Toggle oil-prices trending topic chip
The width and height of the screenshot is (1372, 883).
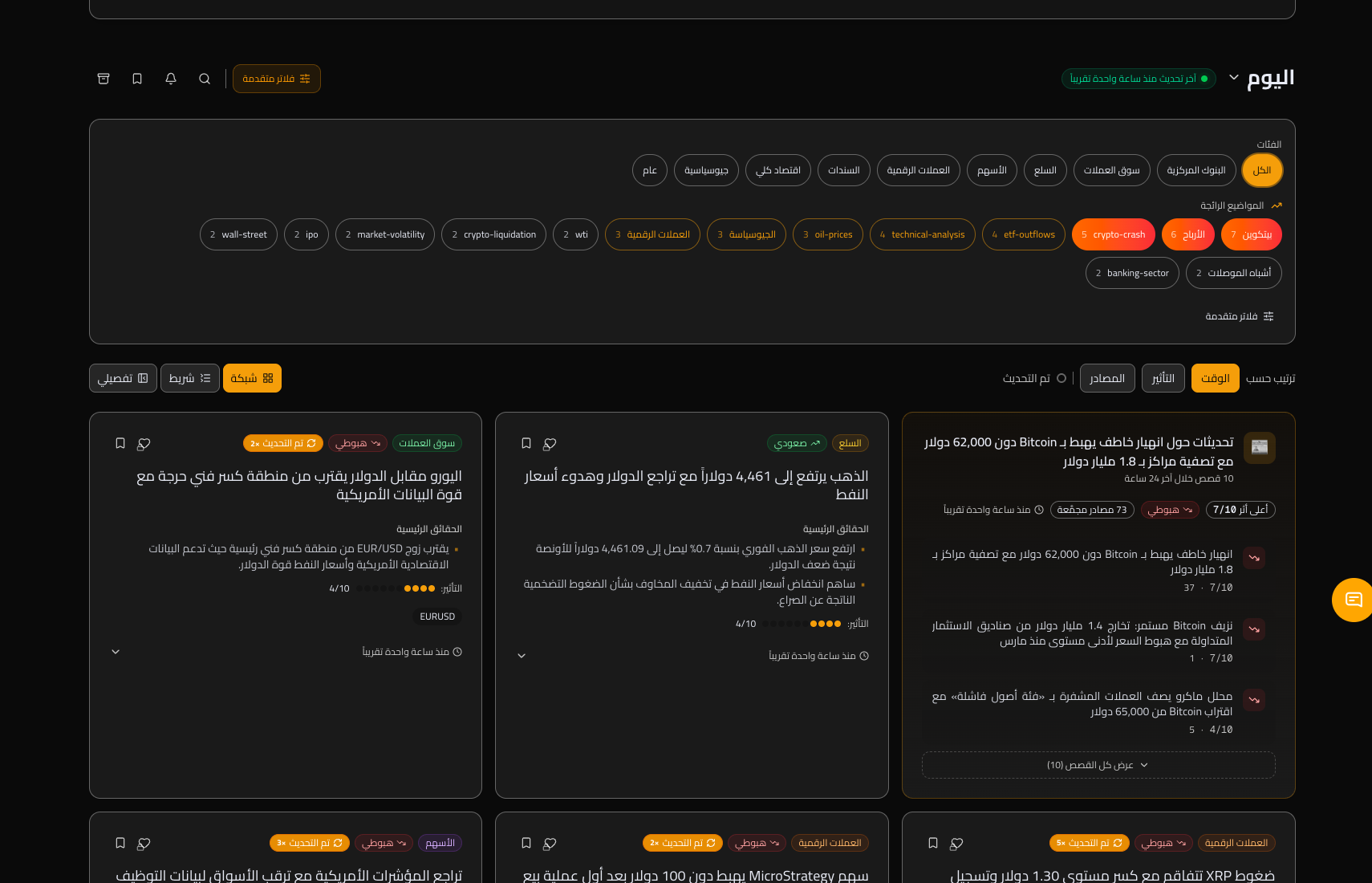tap(828, 234)
